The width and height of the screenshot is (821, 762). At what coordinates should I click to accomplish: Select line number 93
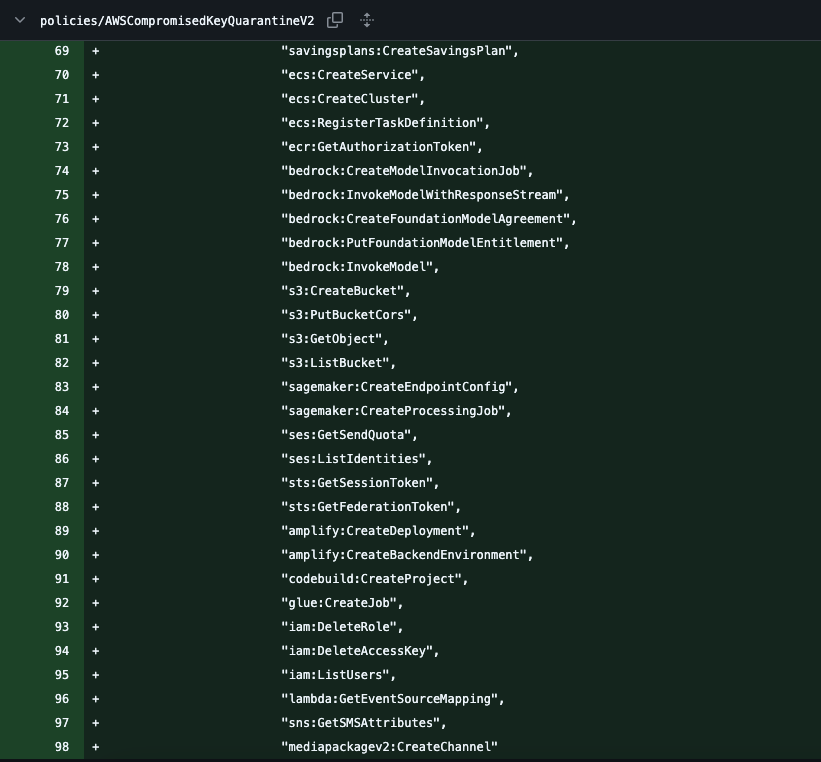point(62,627)
